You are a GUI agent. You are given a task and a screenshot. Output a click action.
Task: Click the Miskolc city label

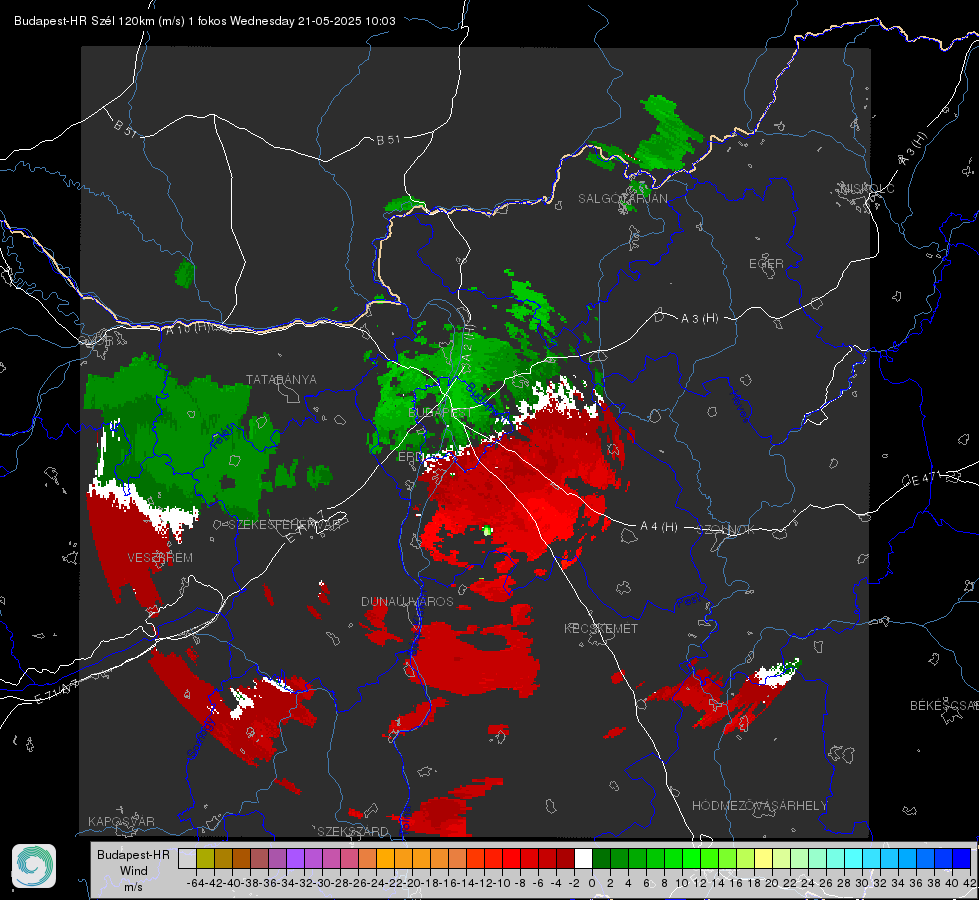point(867,188)
